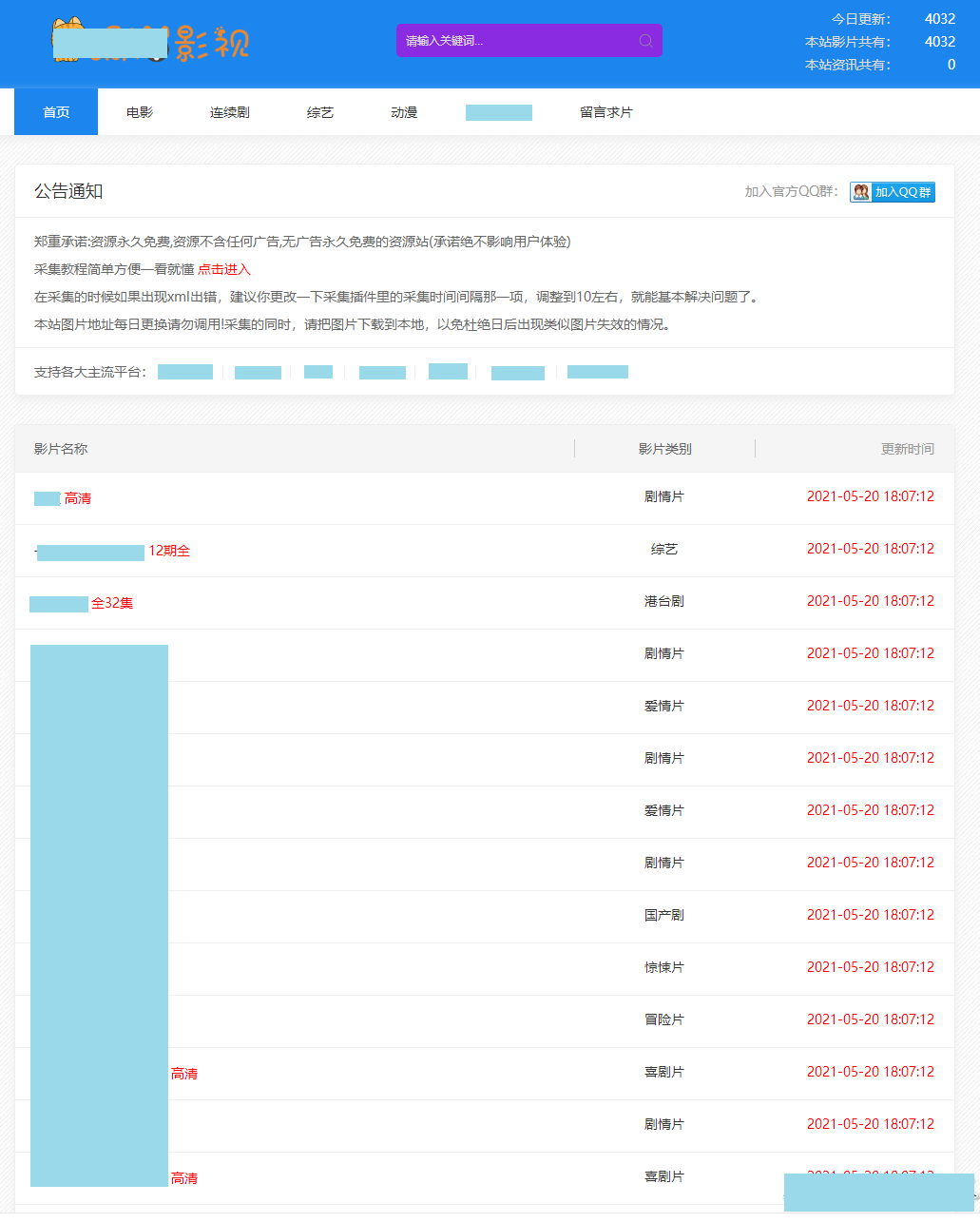Select the 首页 tab
This screenshot has height=1223, width=980.
coord(55,111)
